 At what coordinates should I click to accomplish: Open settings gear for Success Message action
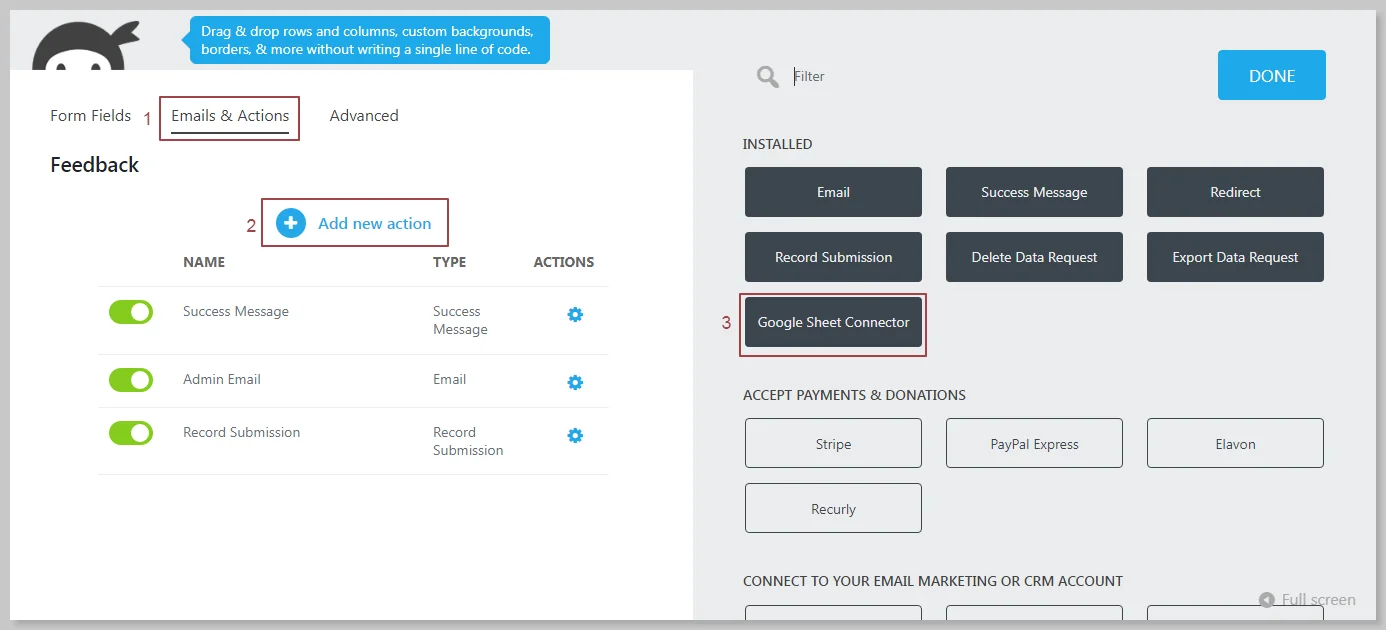coord(575,315)
